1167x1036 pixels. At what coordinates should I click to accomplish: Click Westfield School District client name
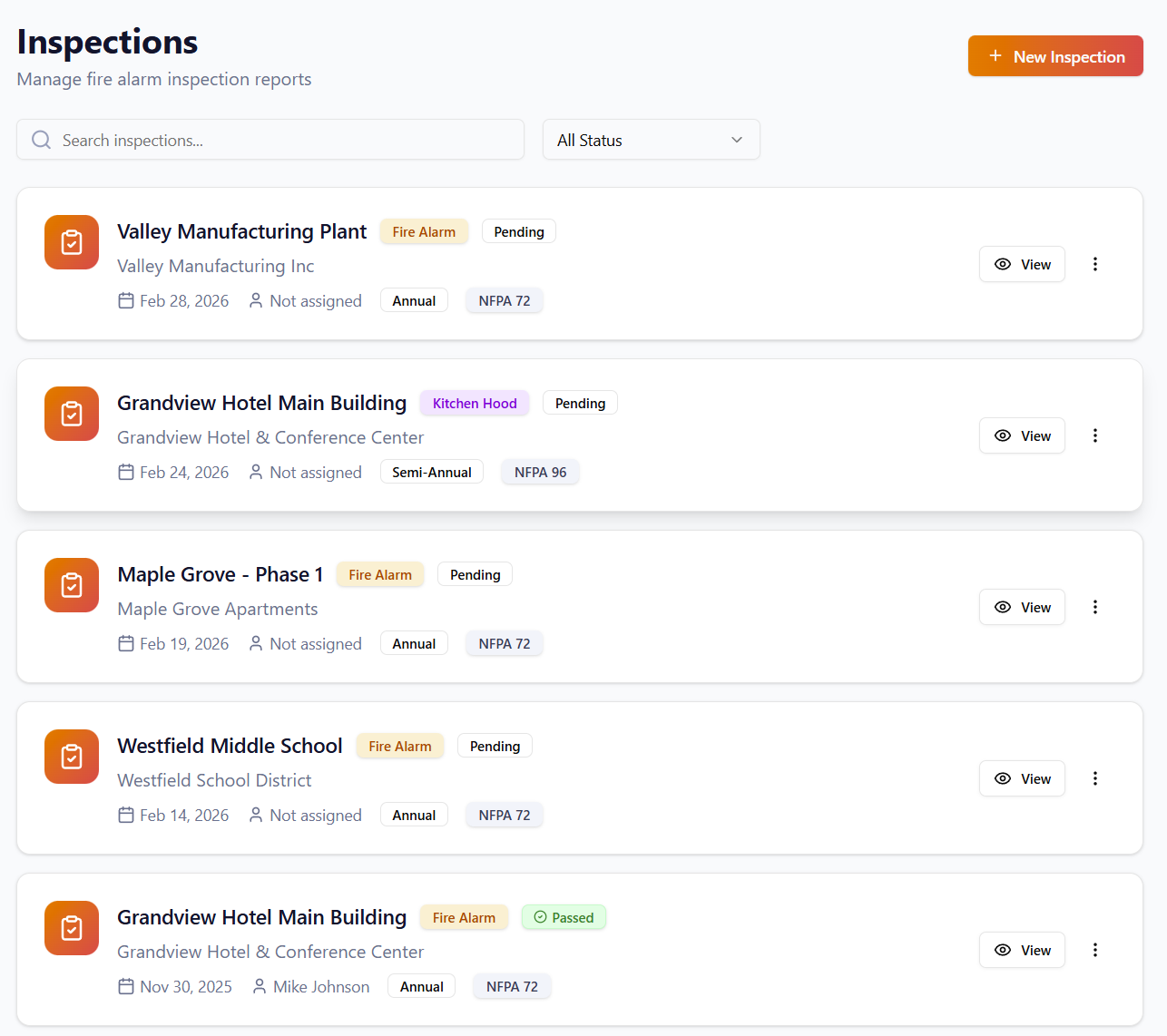tap(214, 780)
